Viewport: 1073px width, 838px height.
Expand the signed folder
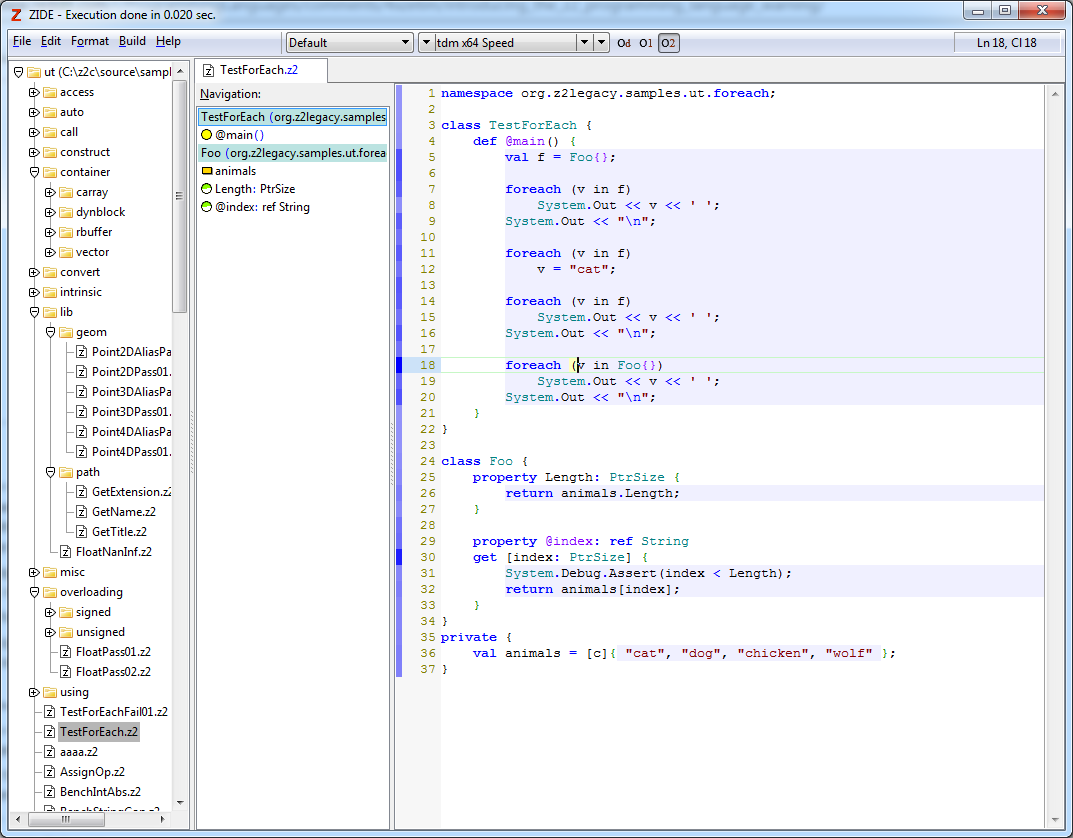[50, 612]
